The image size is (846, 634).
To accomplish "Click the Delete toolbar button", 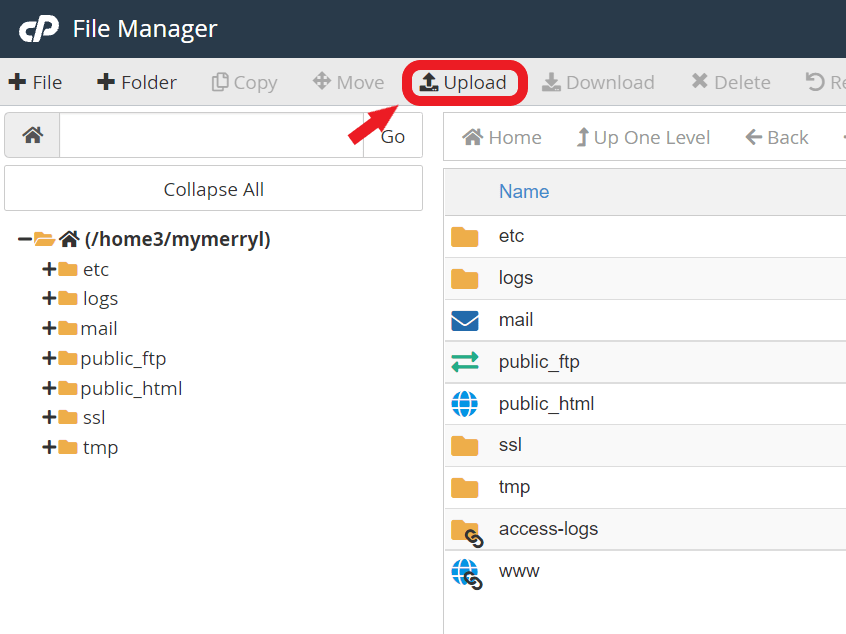I will click(x=731, y=83).
